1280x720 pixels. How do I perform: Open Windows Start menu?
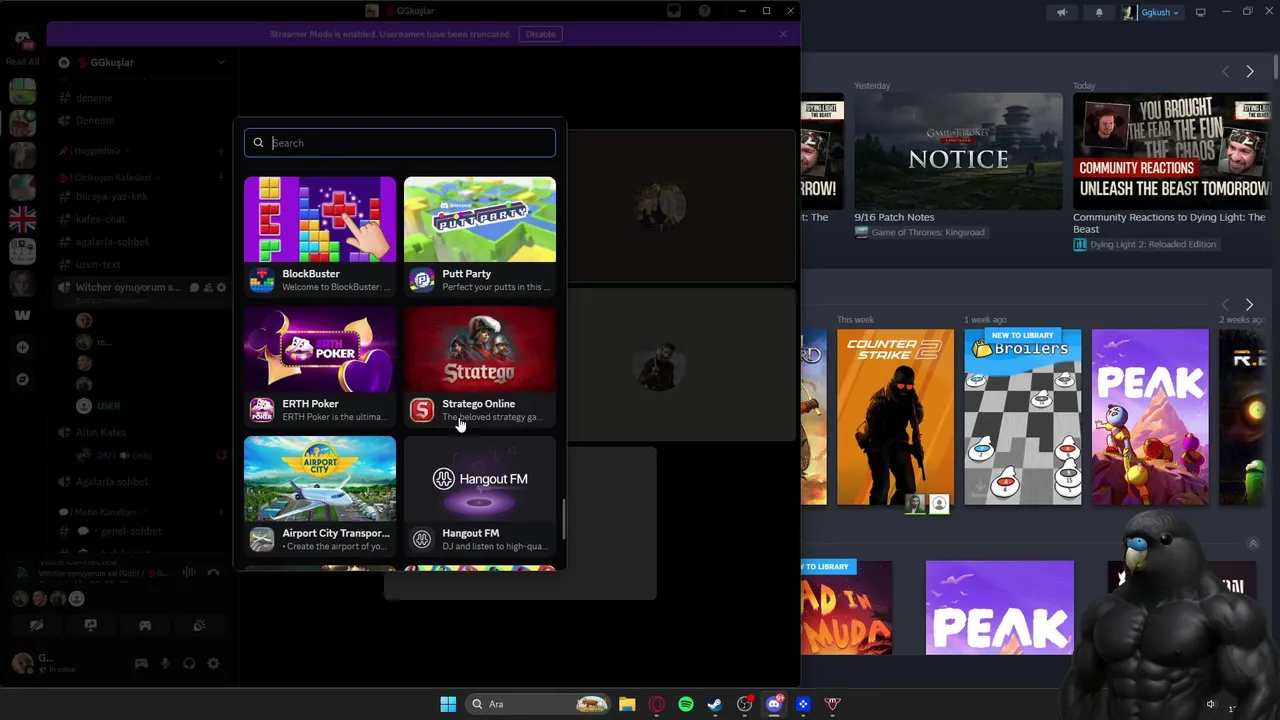click(448, 704)
